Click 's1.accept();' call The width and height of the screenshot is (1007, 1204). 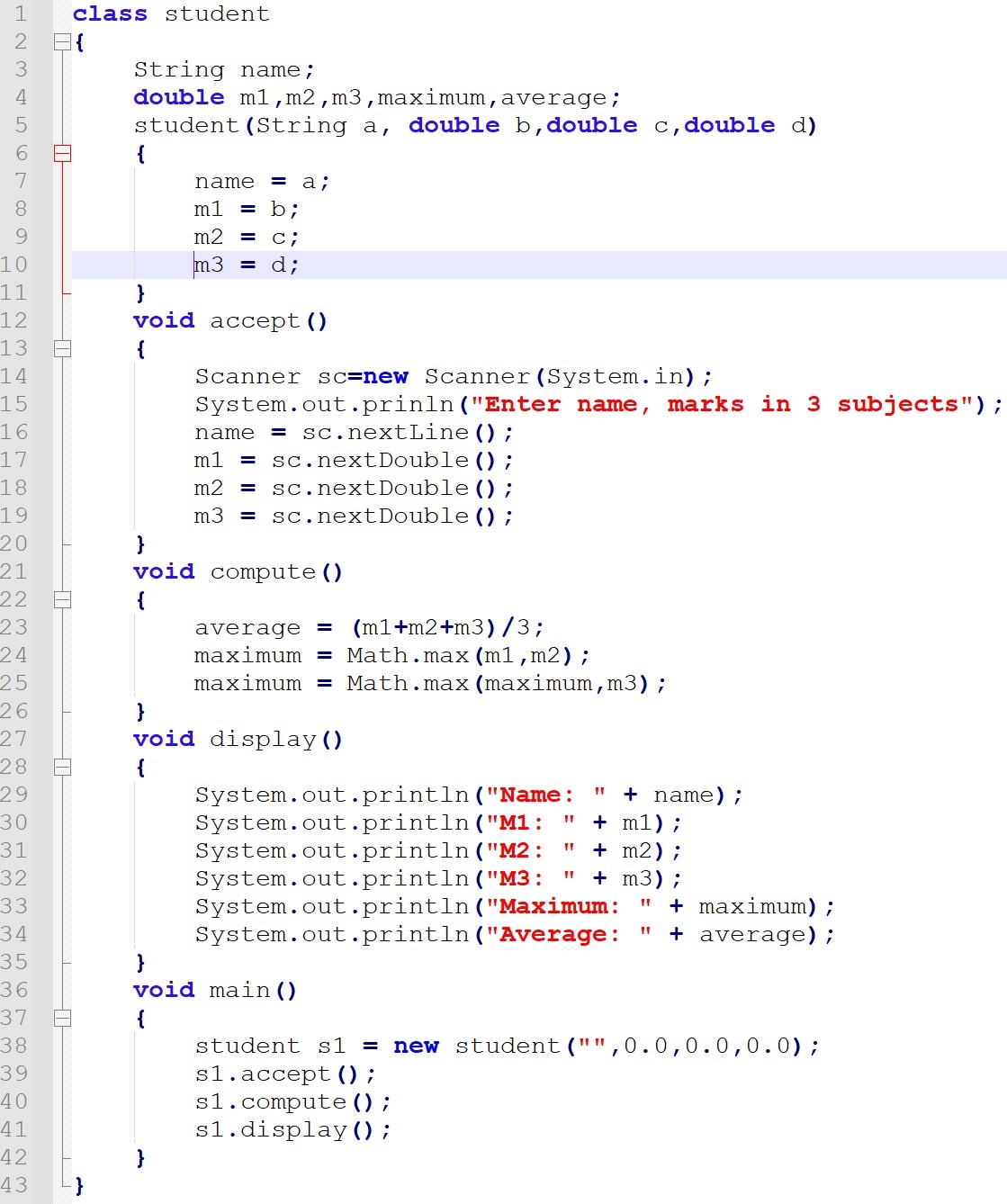pos(285,1074)
